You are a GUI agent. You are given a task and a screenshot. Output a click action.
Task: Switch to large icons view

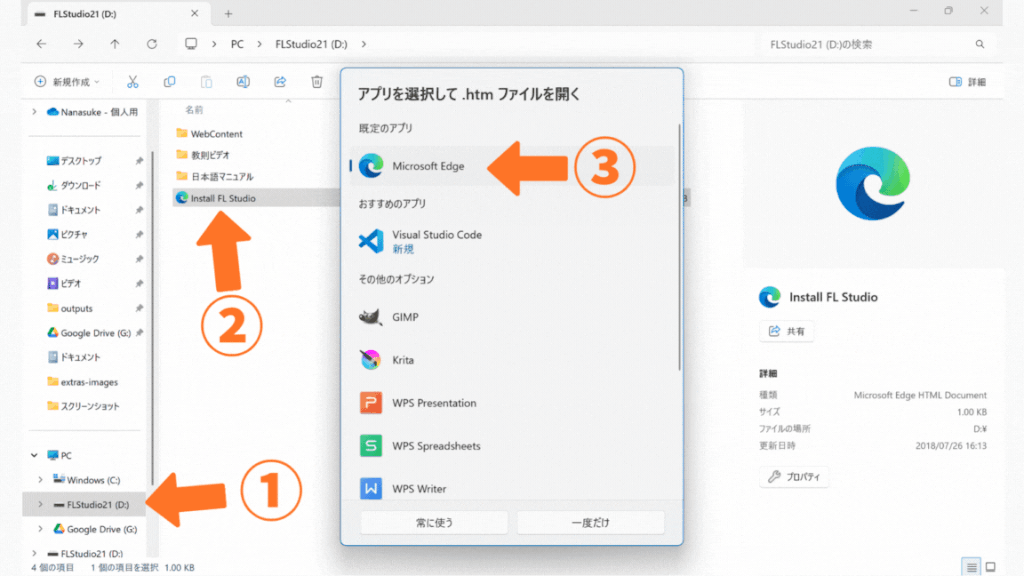pos(991,567)
